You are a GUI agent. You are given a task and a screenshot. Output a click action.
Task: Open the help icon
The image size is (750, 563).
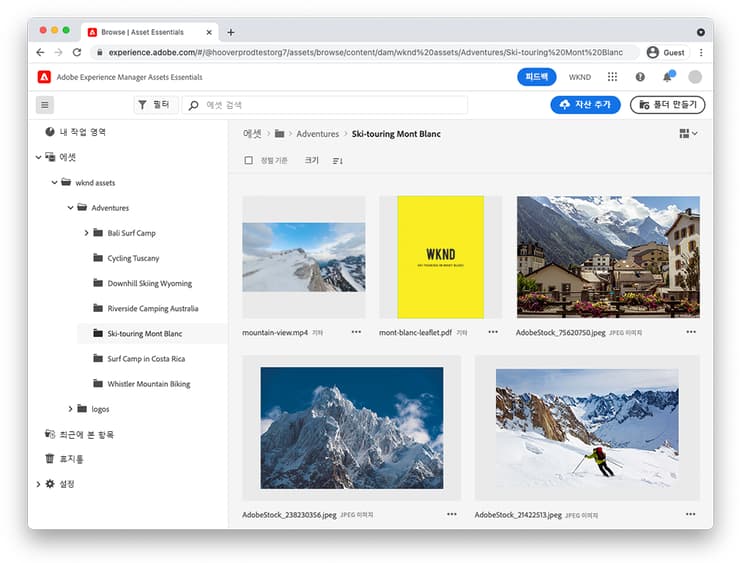click(x=640, y=77)
